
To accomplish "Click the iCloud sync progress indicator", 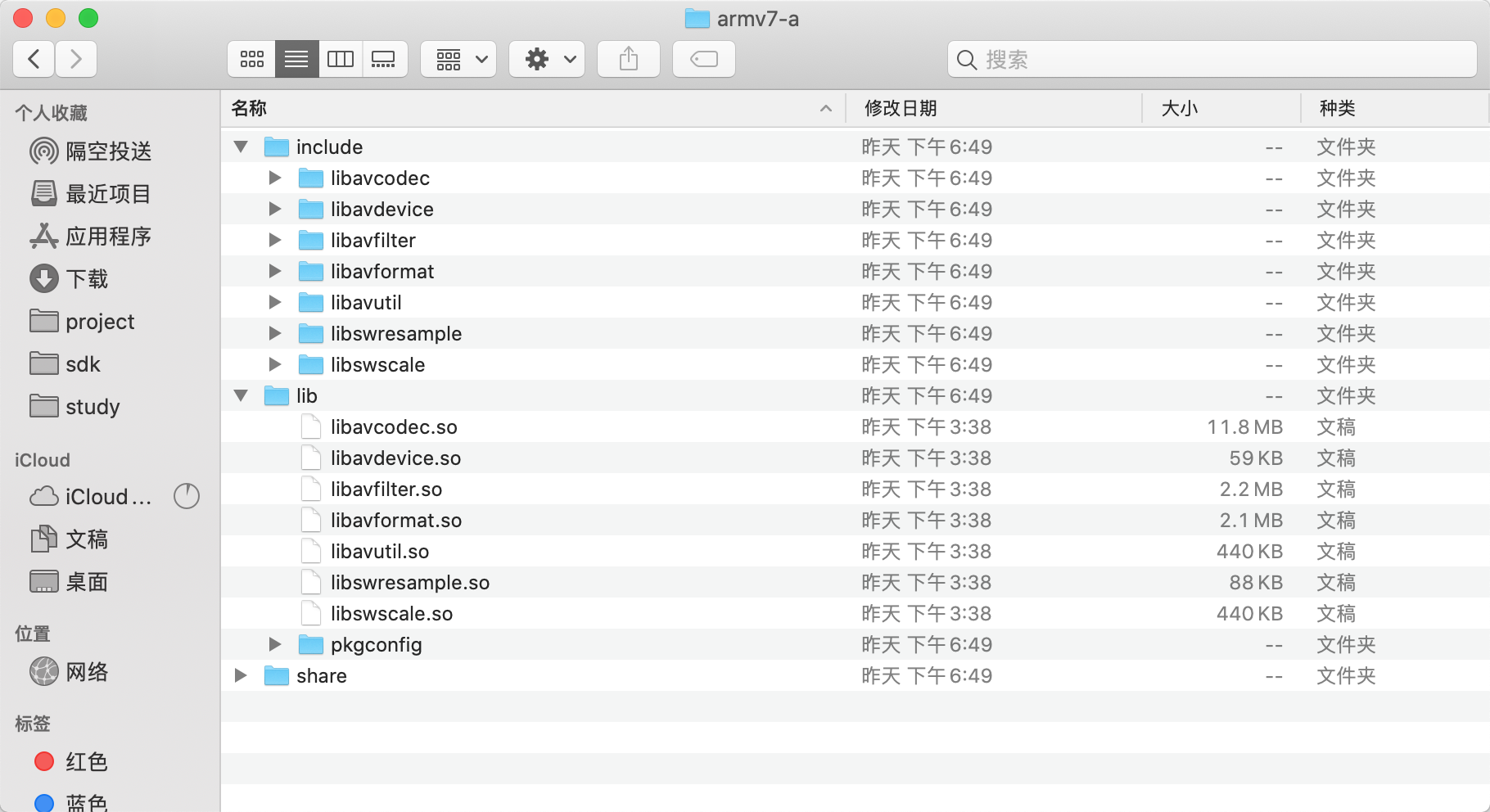I will tap(187, 496).
